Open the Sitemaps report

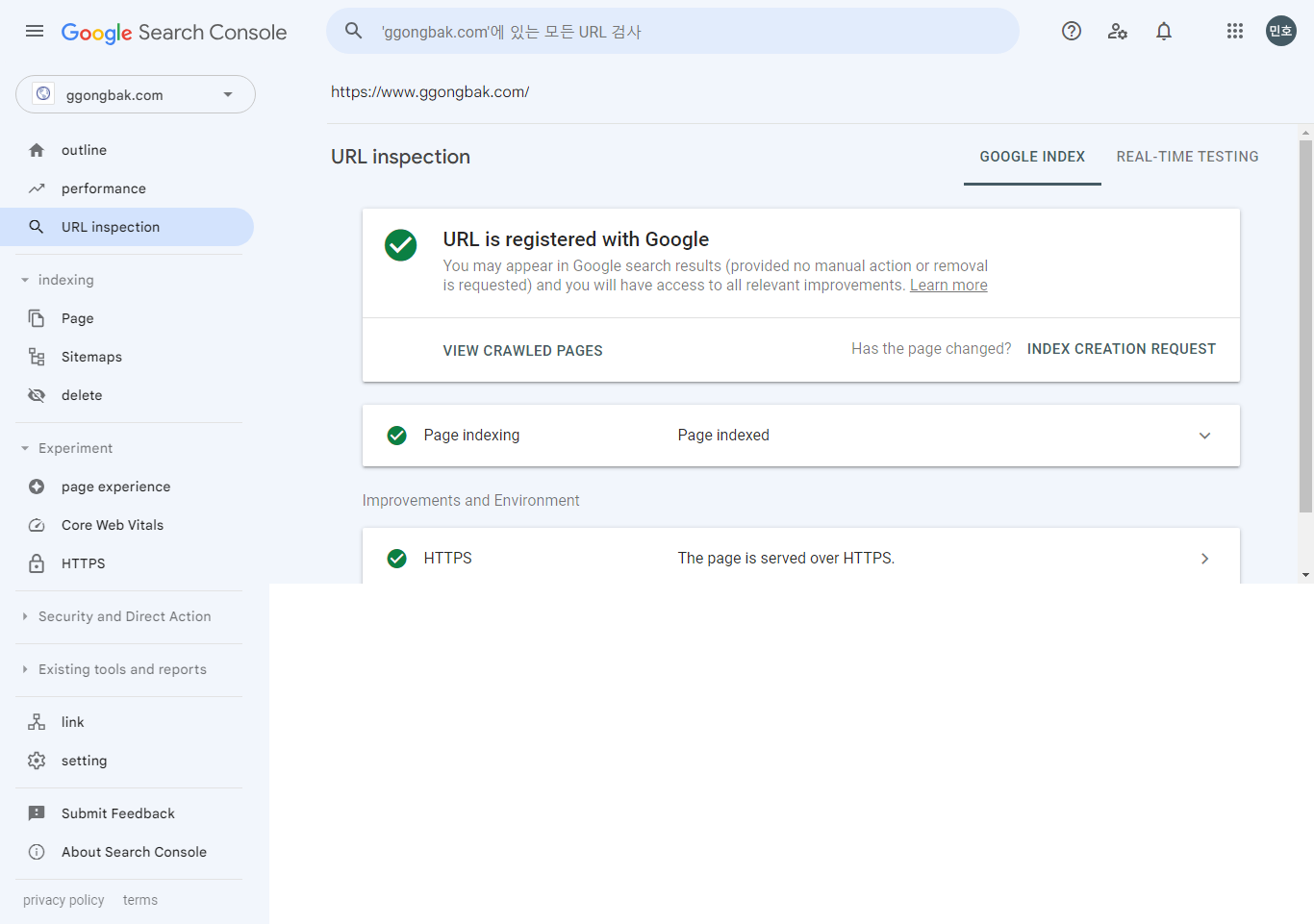[91, 357]
